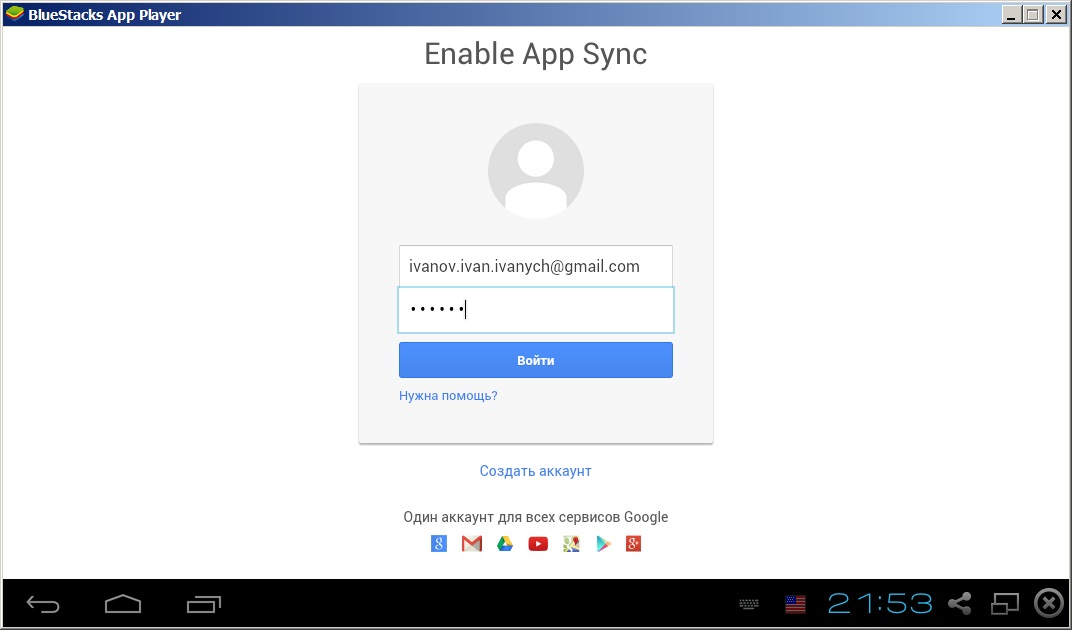Click the Google Play service icon
This screenshot has height=630, width=1072.
point(604,544)
